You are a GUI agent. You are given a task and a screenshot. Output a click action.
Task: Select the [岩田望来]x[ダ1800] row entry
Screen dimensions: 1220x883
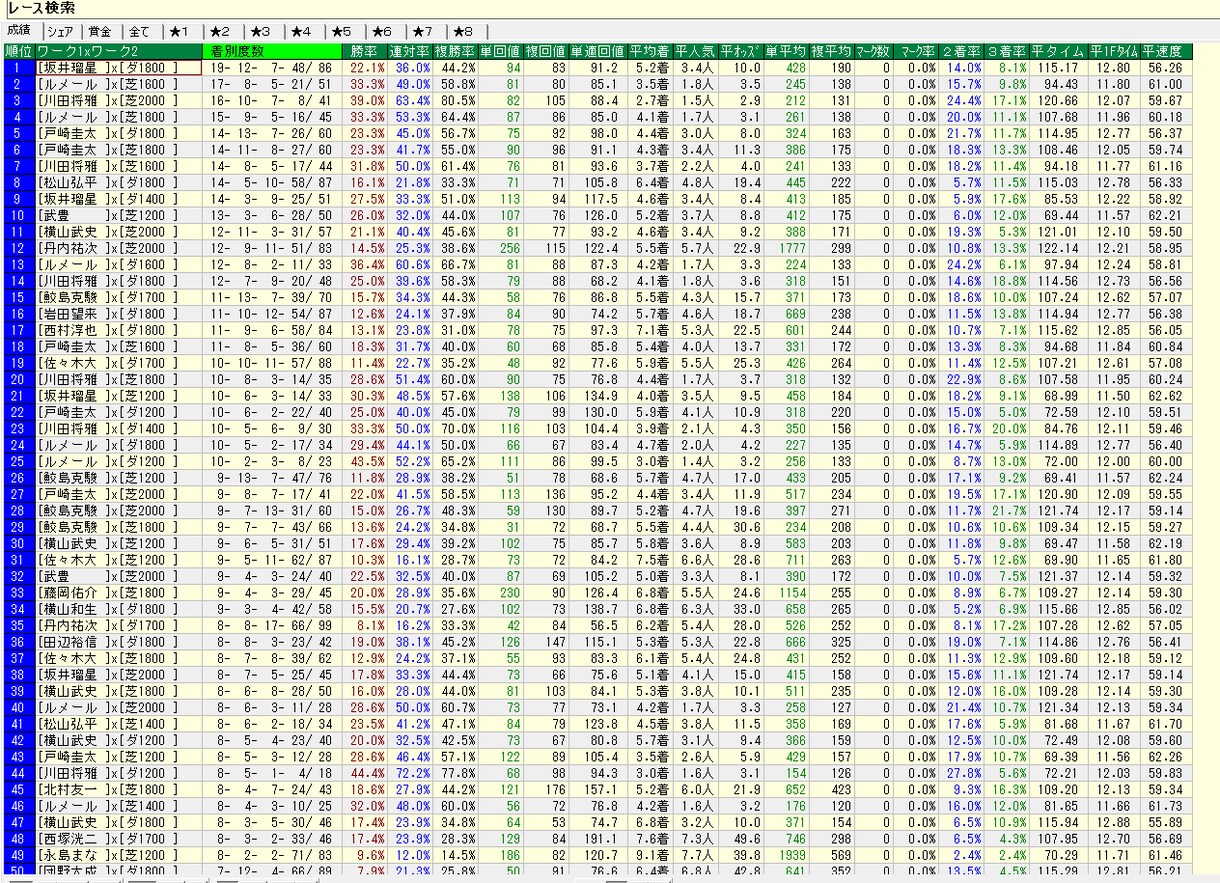(x=119, y=314)
